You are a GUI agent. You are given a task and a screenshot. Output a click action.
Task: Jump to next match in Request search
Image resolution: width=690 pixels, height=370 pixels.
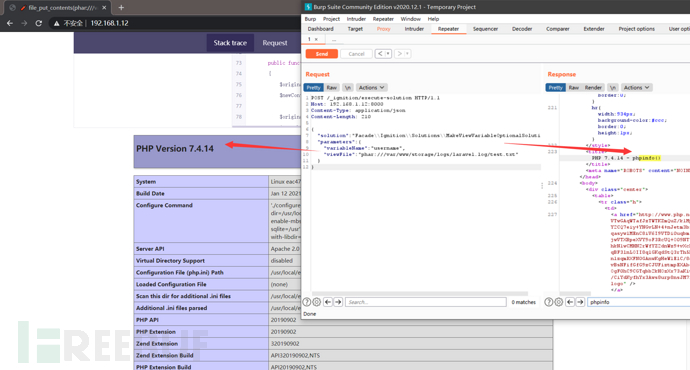pos(338,302)
